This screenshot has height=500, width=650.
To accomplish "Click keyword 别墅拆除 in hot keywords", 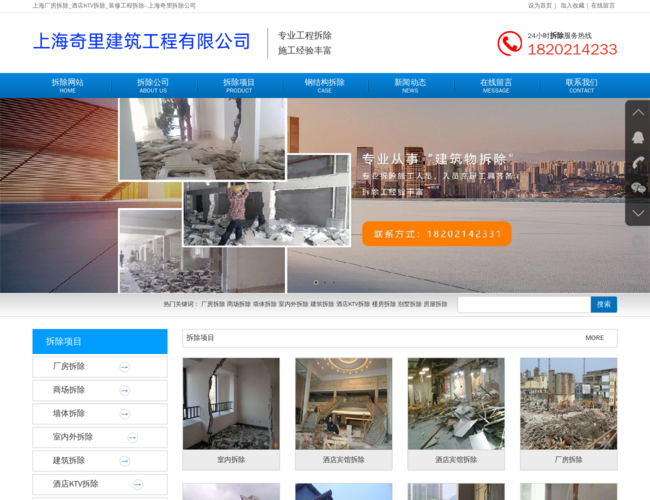I will [x=410, y=304].
